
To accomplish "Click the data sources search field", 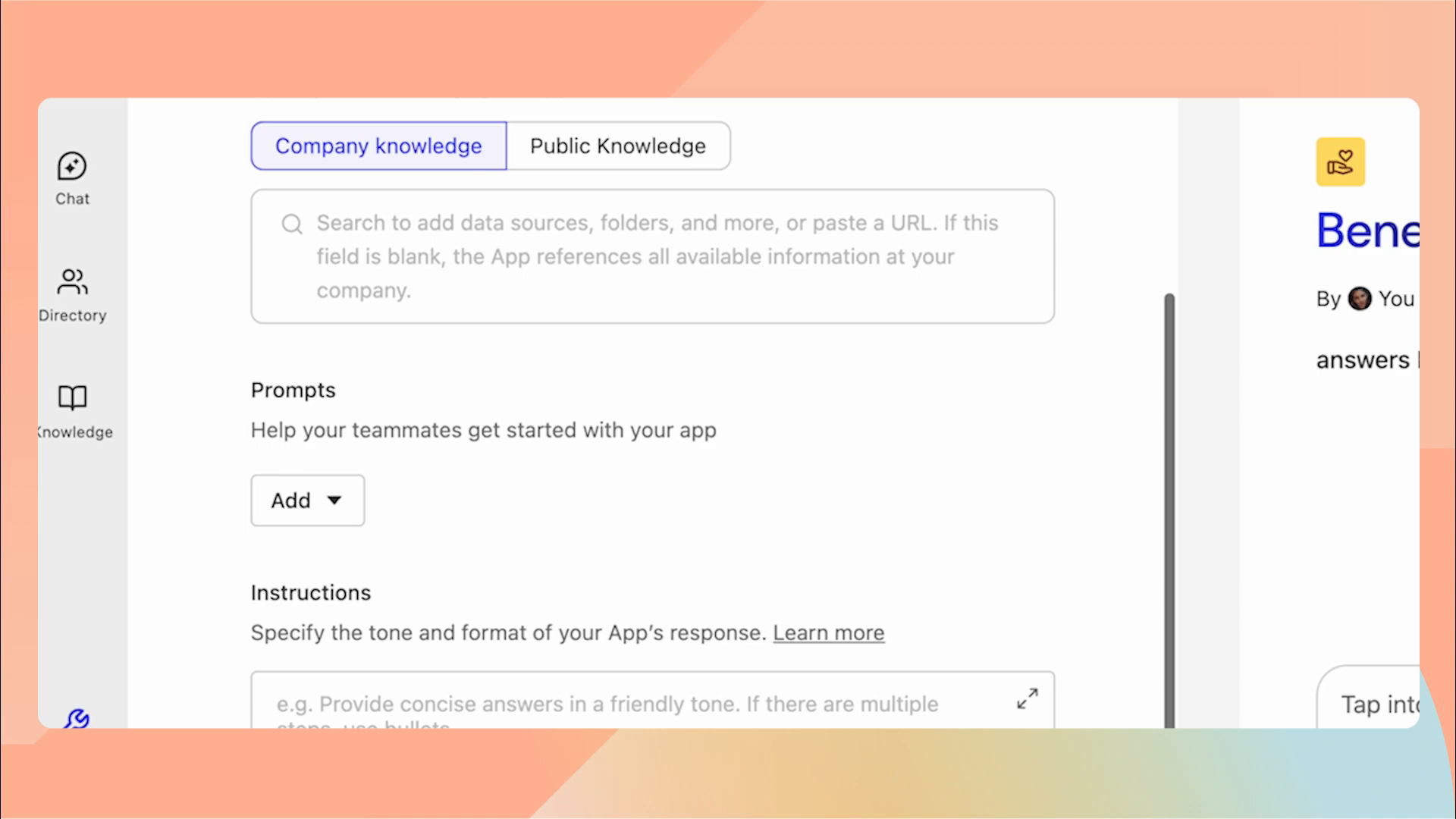I will tap(652, 256).
